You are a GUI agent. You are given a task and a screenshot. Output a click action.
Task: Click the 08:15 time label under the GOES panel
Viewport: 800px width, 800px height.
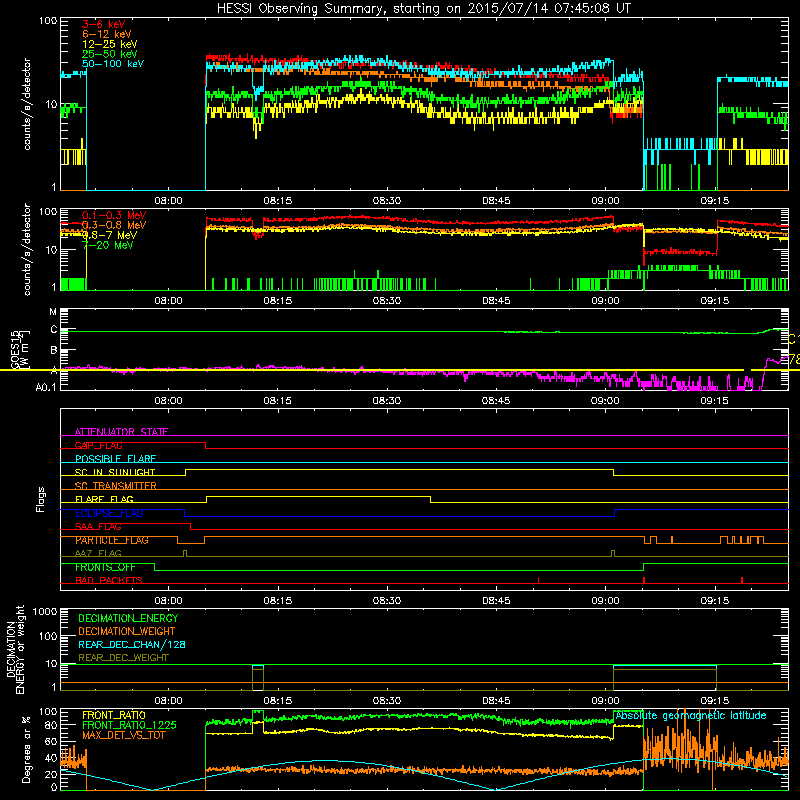278,401
